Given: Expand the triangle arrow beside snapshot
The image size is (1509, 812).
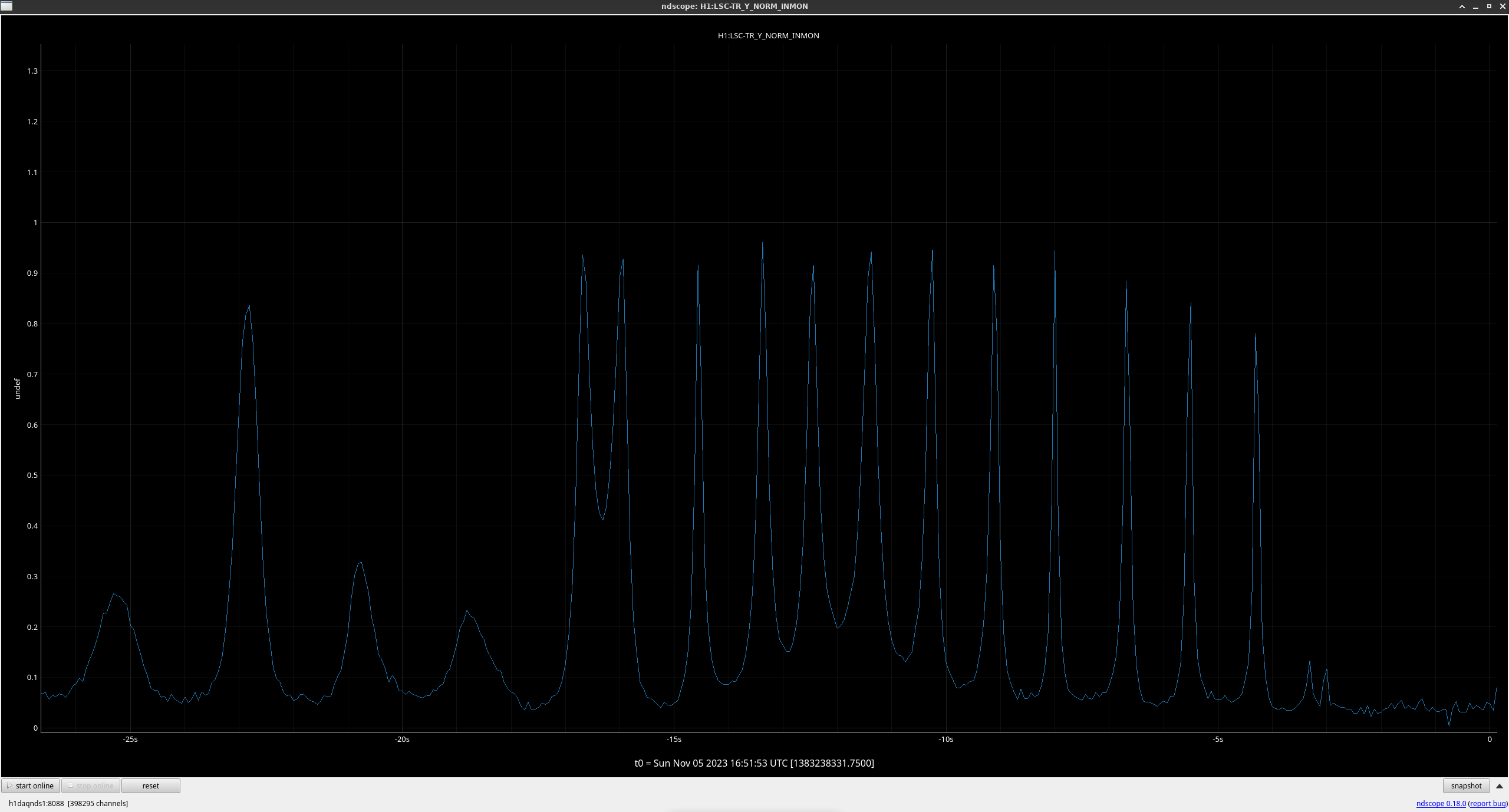Looking at the screenshot, I should point(1499,786).
